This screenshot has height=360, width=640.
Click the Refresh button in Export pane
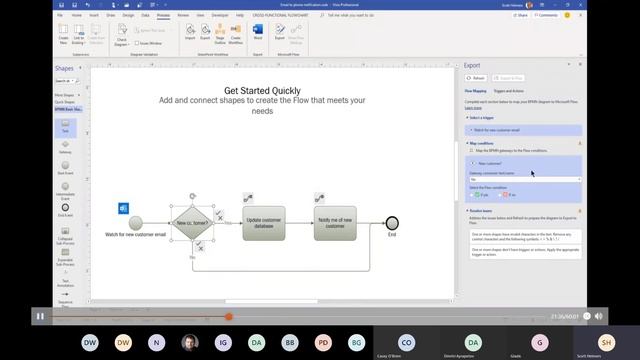(476, 78)
